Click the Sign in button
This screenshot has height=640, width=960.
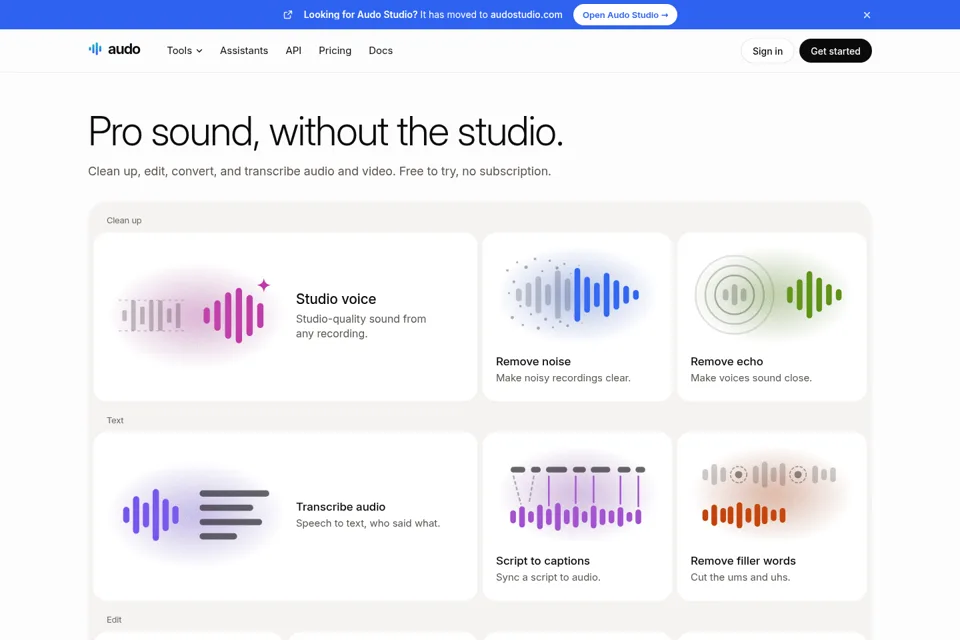coord(767,51)
